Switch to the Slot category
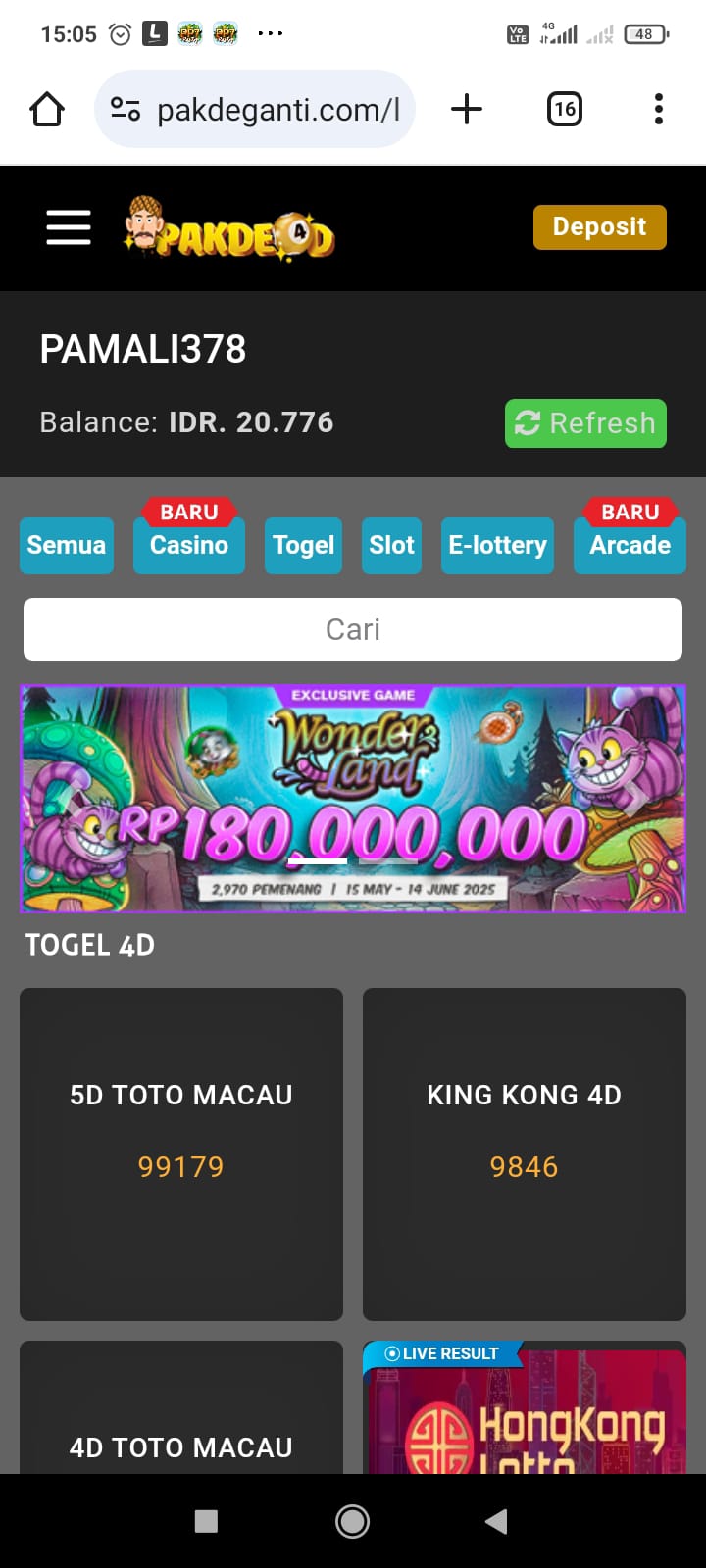706x1568 pixels. coord(391,545)
